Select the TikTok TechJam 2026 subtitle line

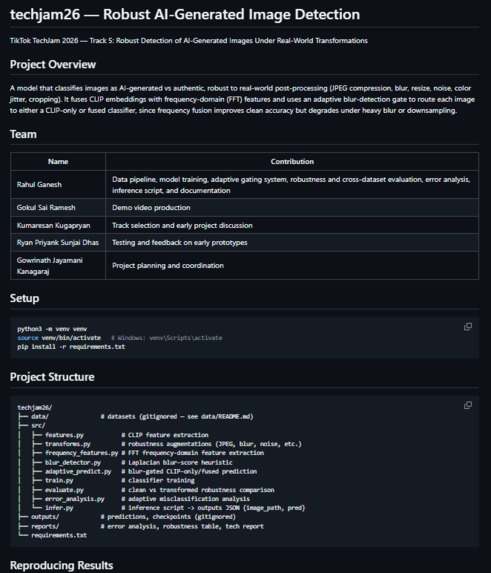[x=189, y=41]
